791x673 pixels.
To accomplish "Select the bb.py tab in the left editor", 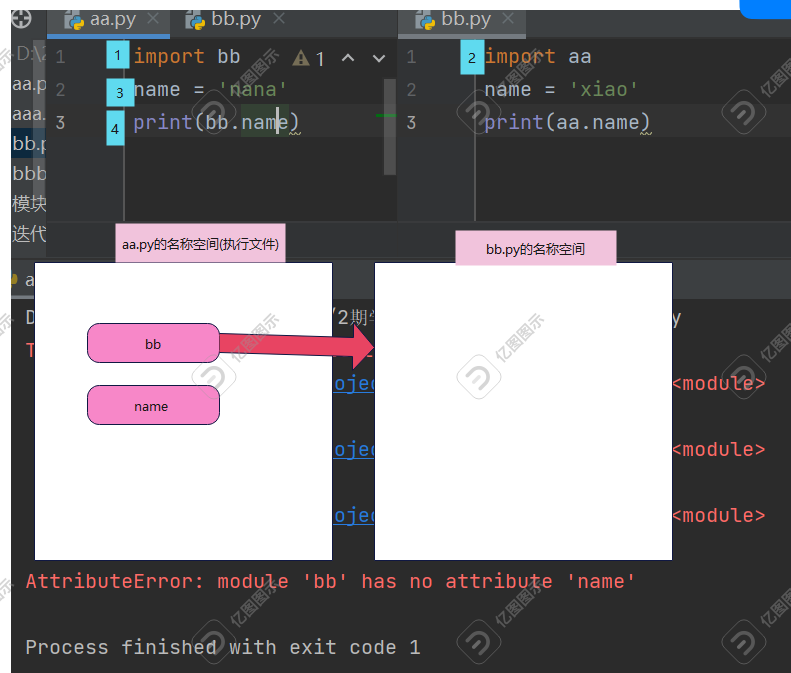I will coord(235,20).
